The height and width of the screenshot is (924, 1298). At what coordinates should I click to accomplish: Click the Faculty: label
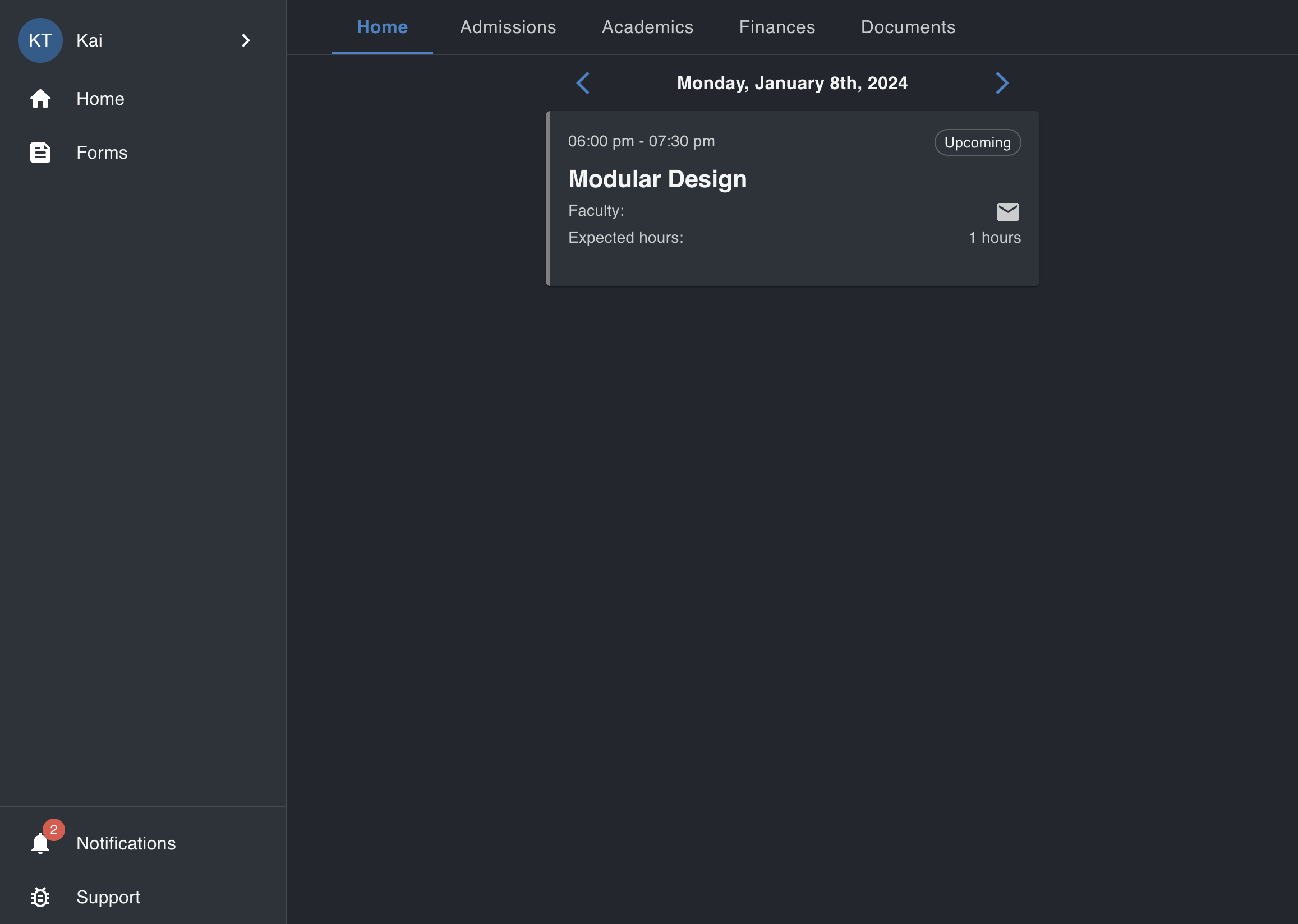pos(596,211)
